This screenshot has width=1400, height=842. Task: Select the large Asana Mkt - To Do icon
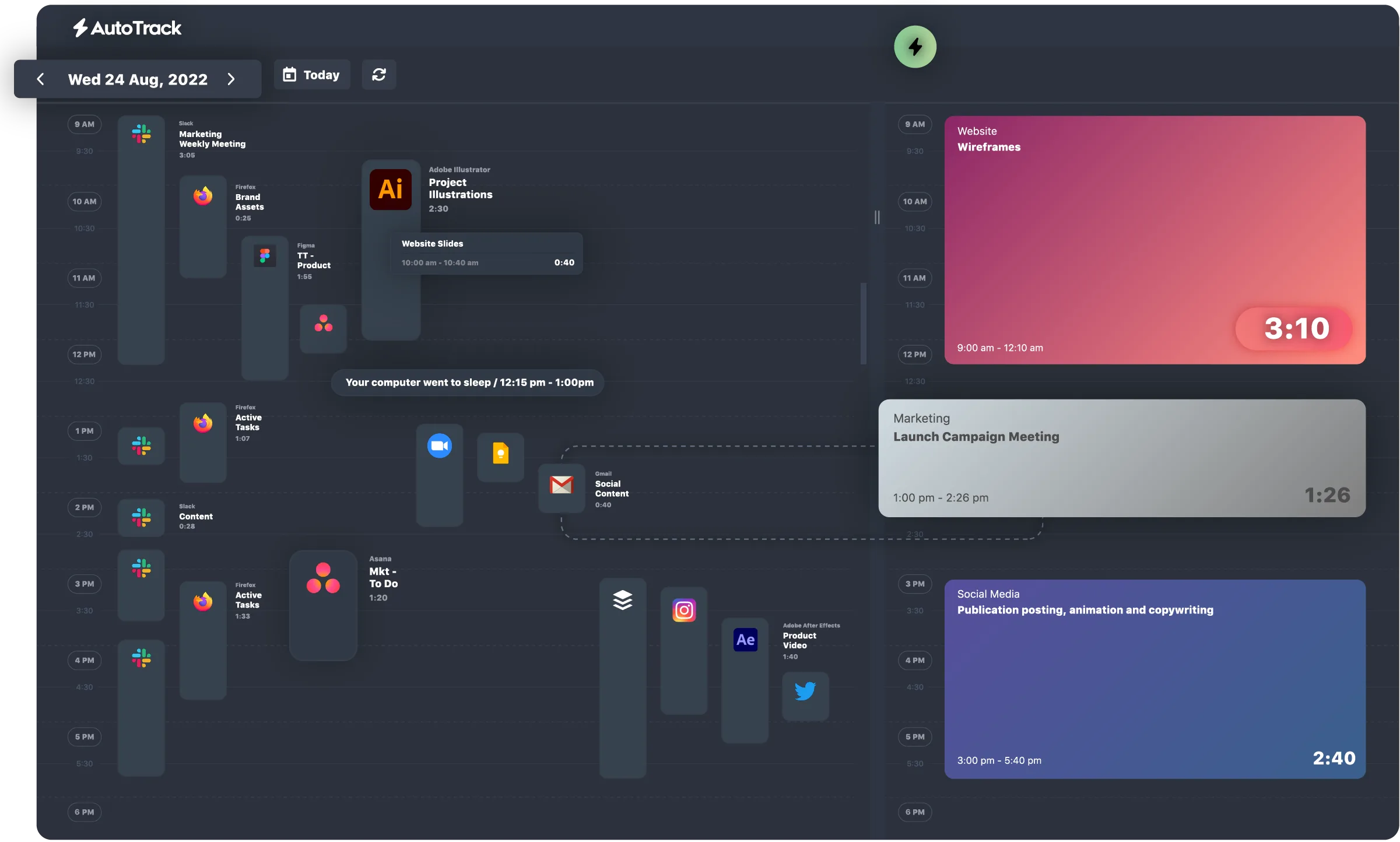point(323,578)
